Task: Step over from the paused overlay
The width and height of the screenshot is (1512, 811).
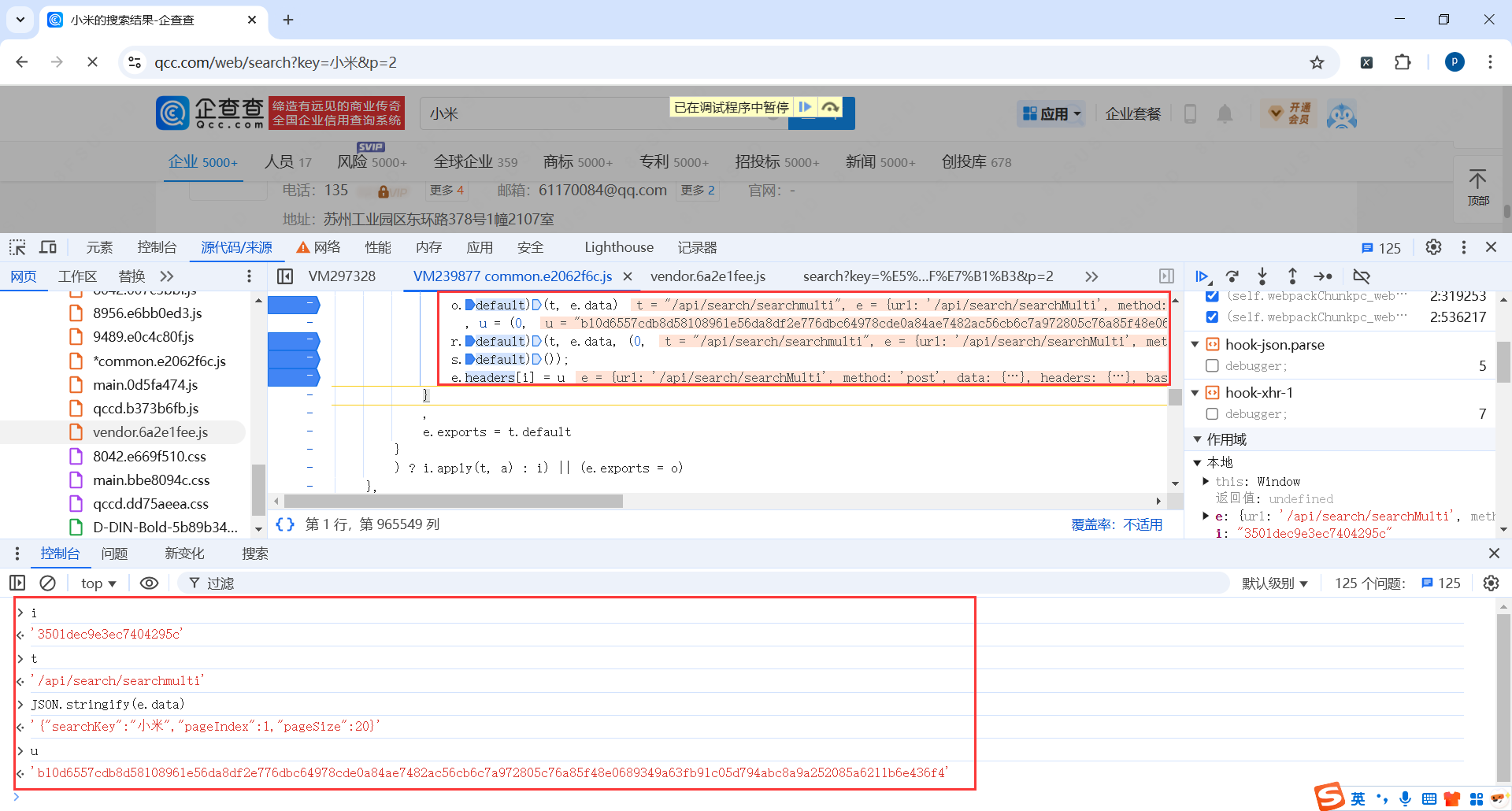Action: [x=830, y=107]
